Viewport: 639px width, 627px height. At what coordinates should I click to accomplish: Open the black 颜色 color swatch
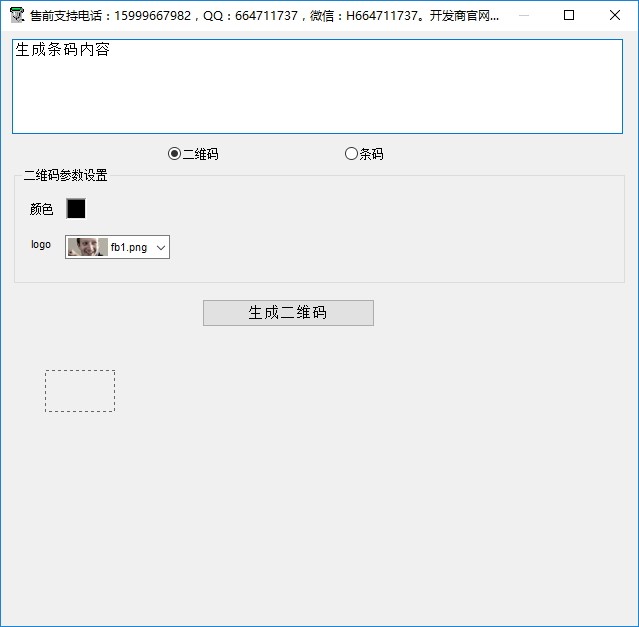click(x=76, y=209)
